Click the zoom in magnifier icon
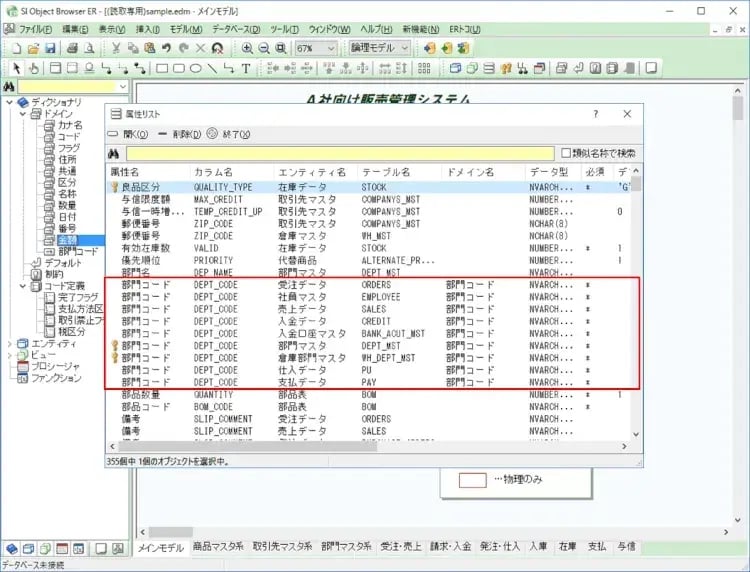This screenshot has height=572, width=750. pyautogui.click(x=247, y=48)
